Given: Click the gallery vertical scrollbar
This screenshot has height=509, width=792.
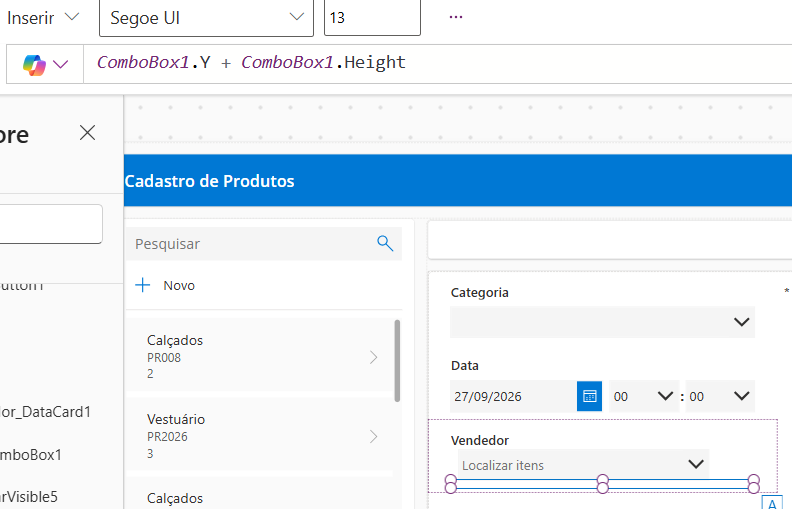Looking at the screenshot, I should point(398,361).
